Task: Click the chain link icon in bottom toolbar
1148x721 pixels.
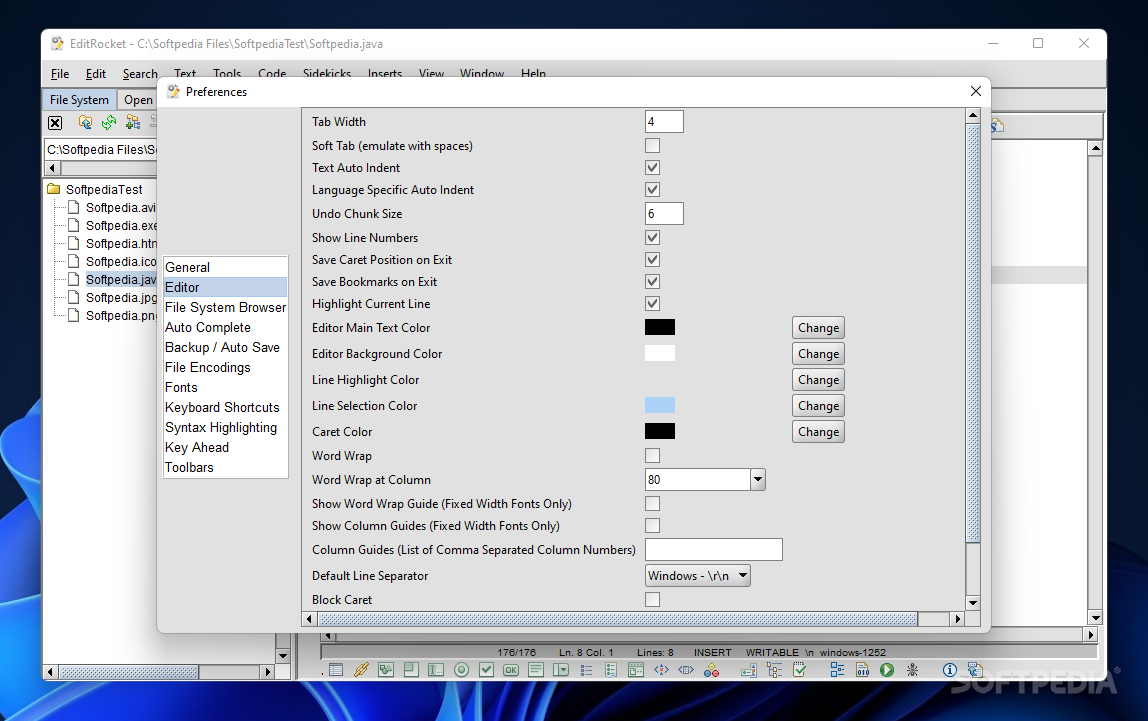Action: tap(361, 669)
